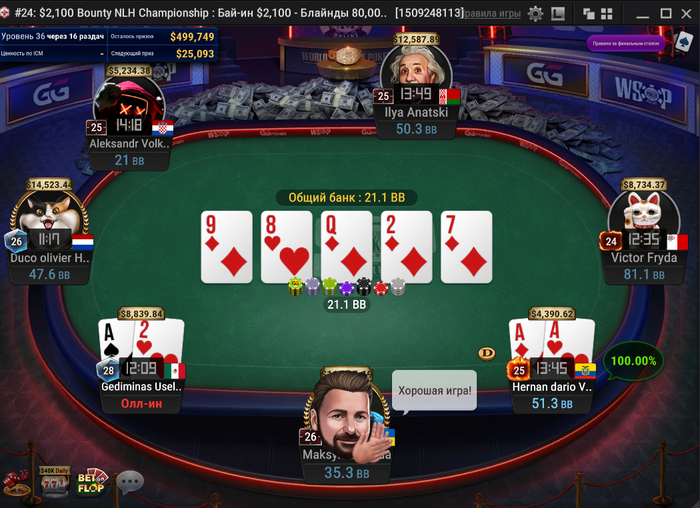Open the dice and roulette casino icon

[15, 483]
